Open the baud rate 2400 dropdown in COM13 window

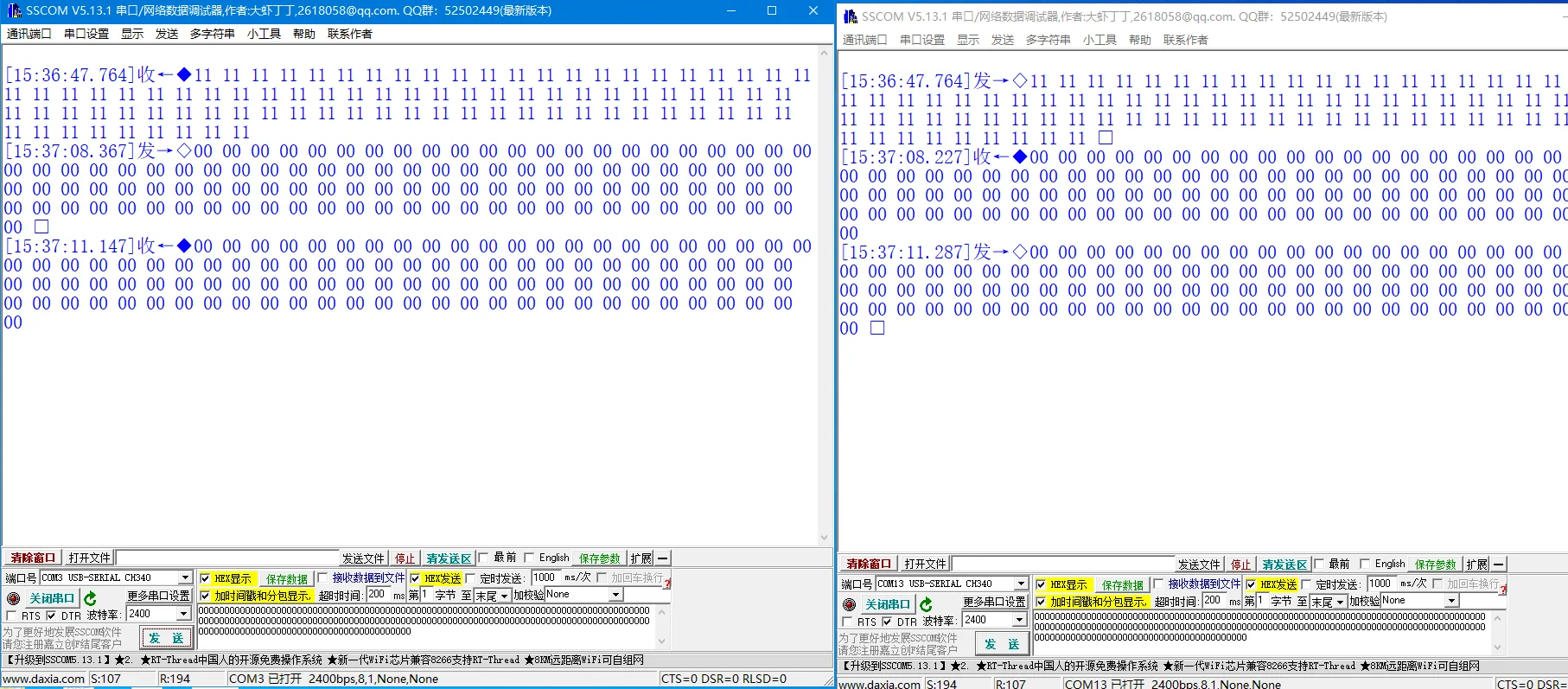point(1019,620)
